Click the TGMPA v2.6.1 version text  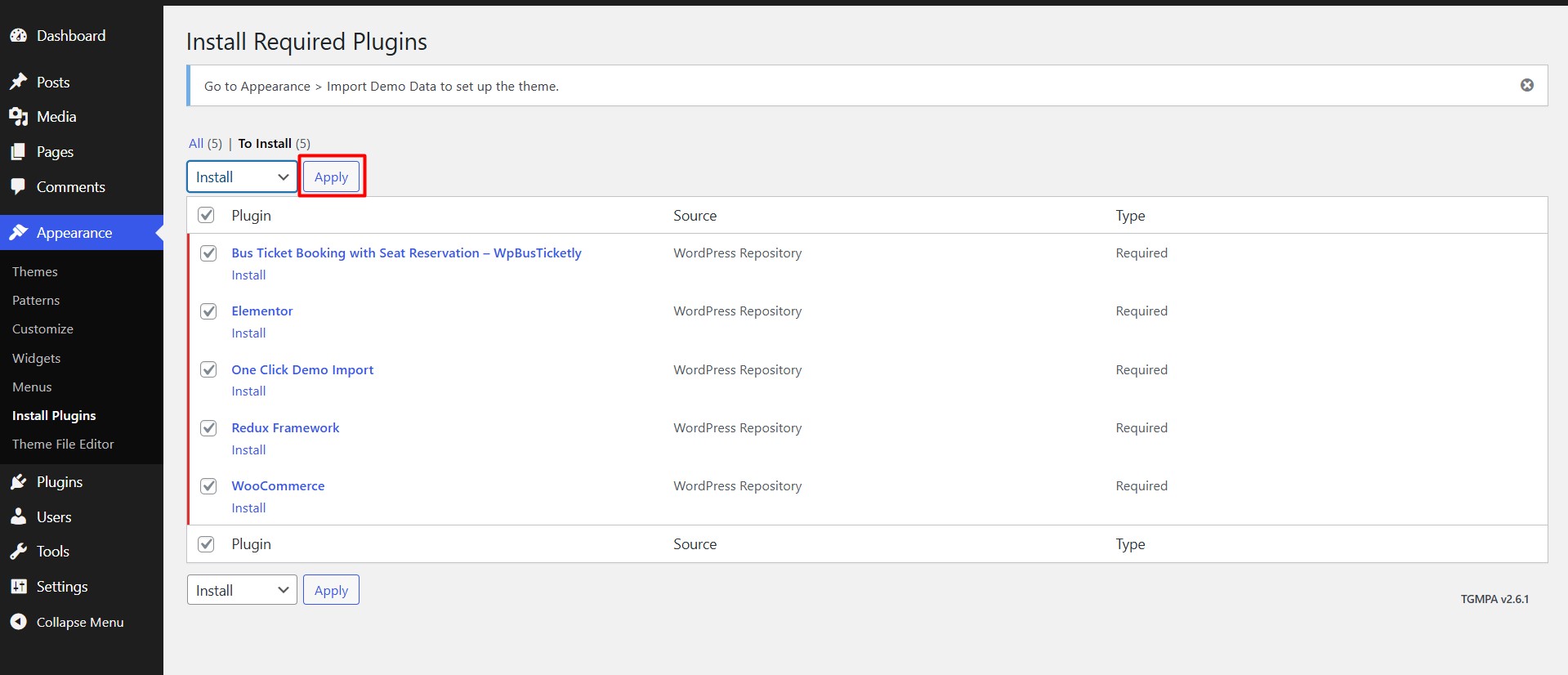(1494, 599)
